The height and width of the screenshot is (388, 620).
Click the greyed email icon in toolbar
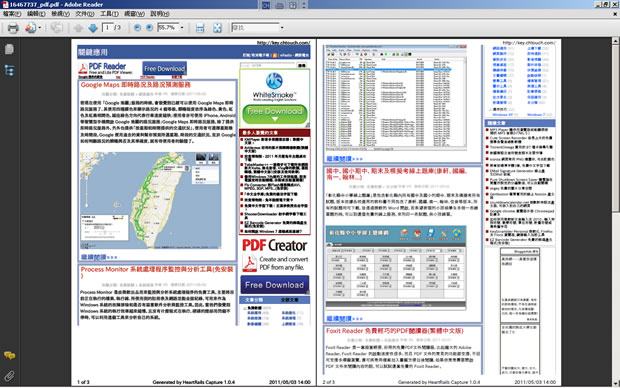tap(57, 28)
